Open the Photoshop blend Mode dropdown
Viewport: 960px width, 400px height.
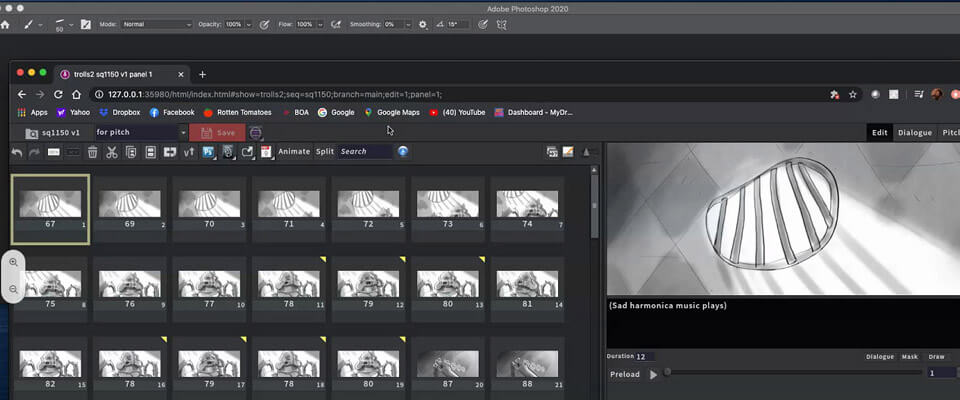[157, 25]
